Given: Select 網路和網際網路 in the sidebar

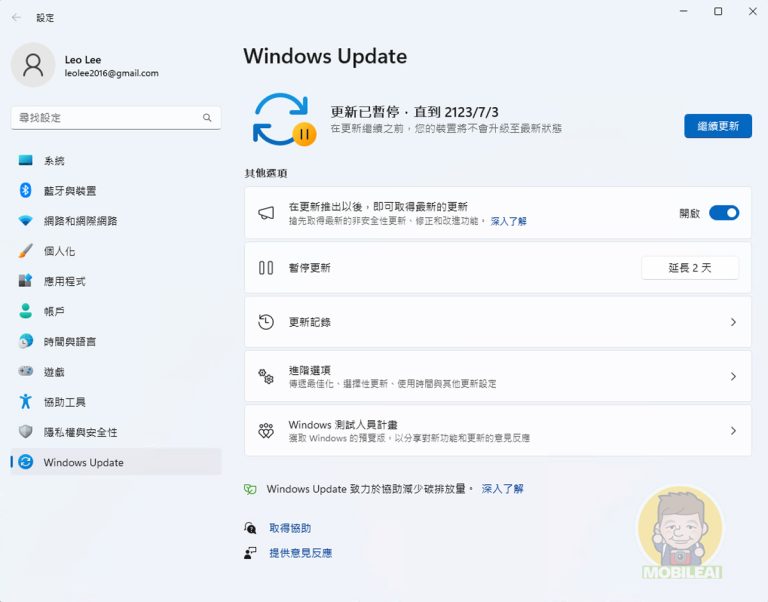Looking at the screenshot, I should coord(116,220).
